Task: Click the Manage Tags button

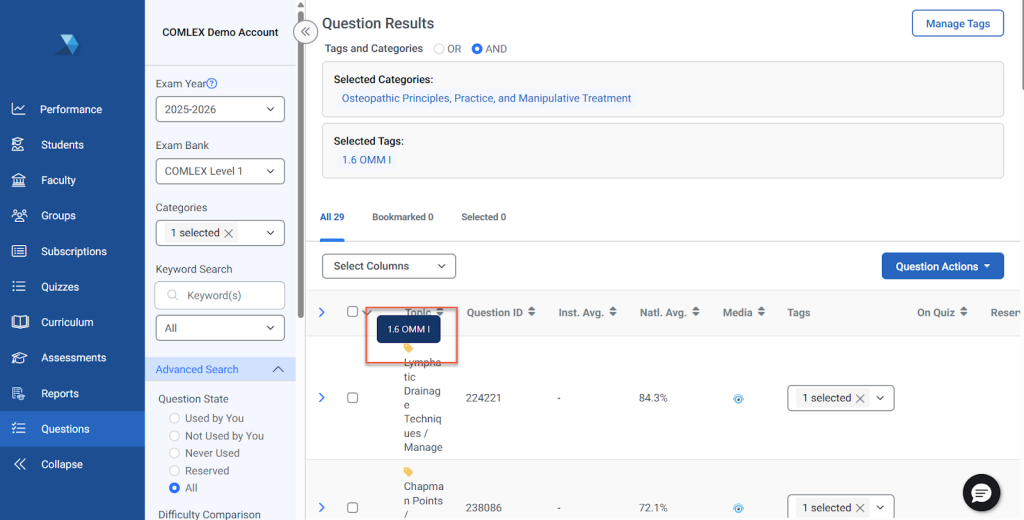Action: pyautogui.click(x=957, y=24)
